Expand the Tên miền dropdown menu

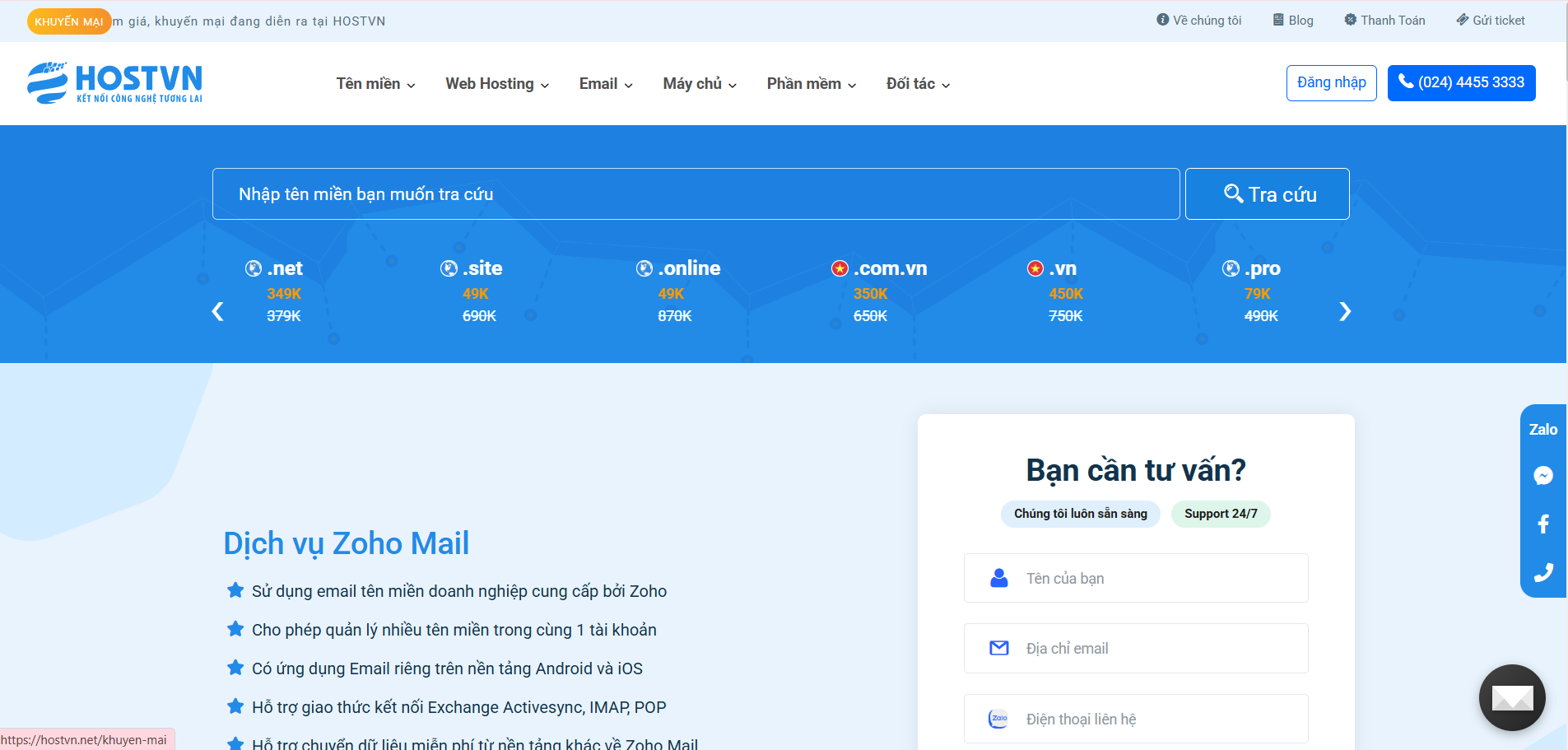click(x=375, y=84)
